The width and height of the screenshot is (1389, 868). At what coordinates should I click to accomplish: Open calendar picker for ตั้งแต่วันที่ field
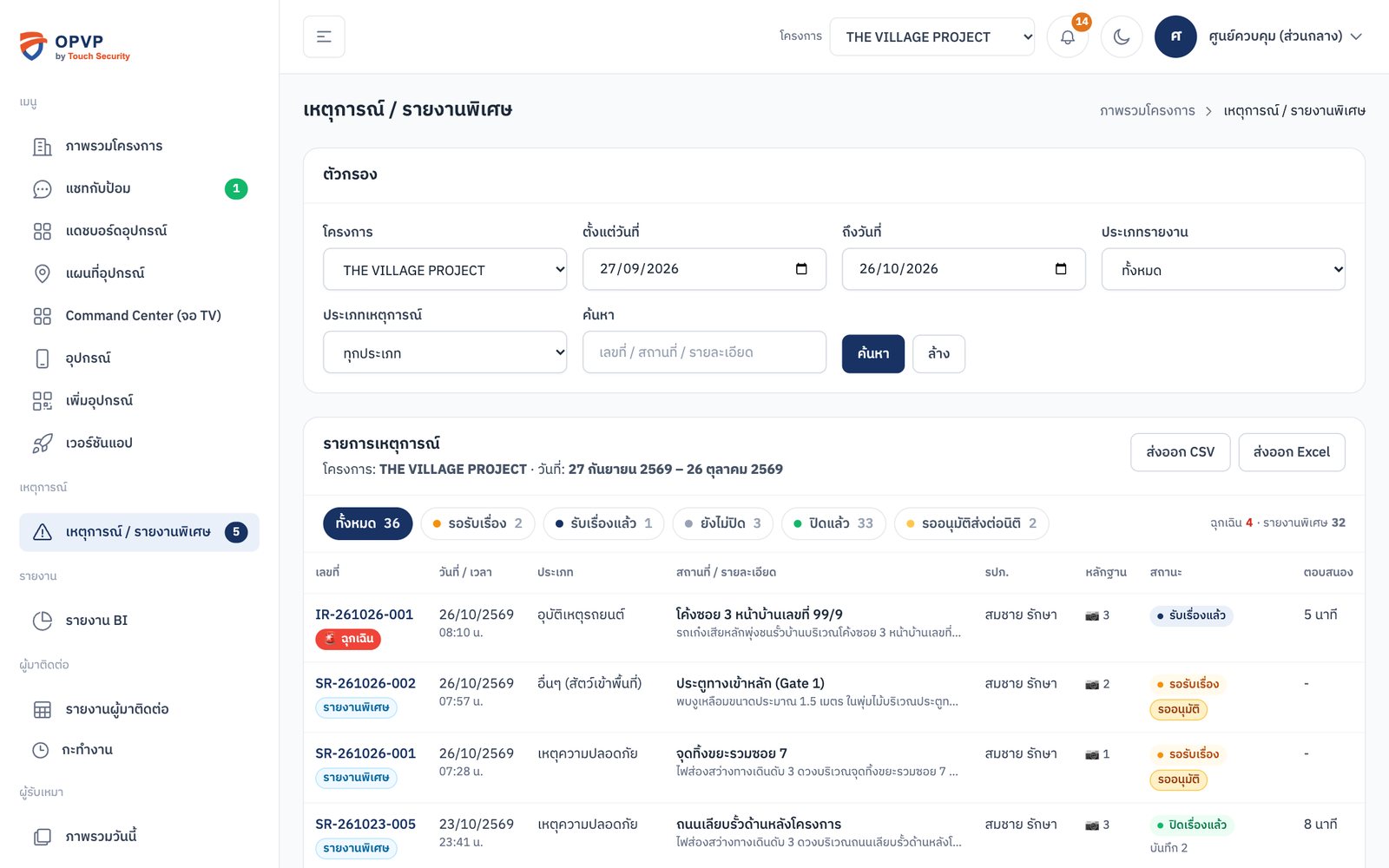(801, 269)
